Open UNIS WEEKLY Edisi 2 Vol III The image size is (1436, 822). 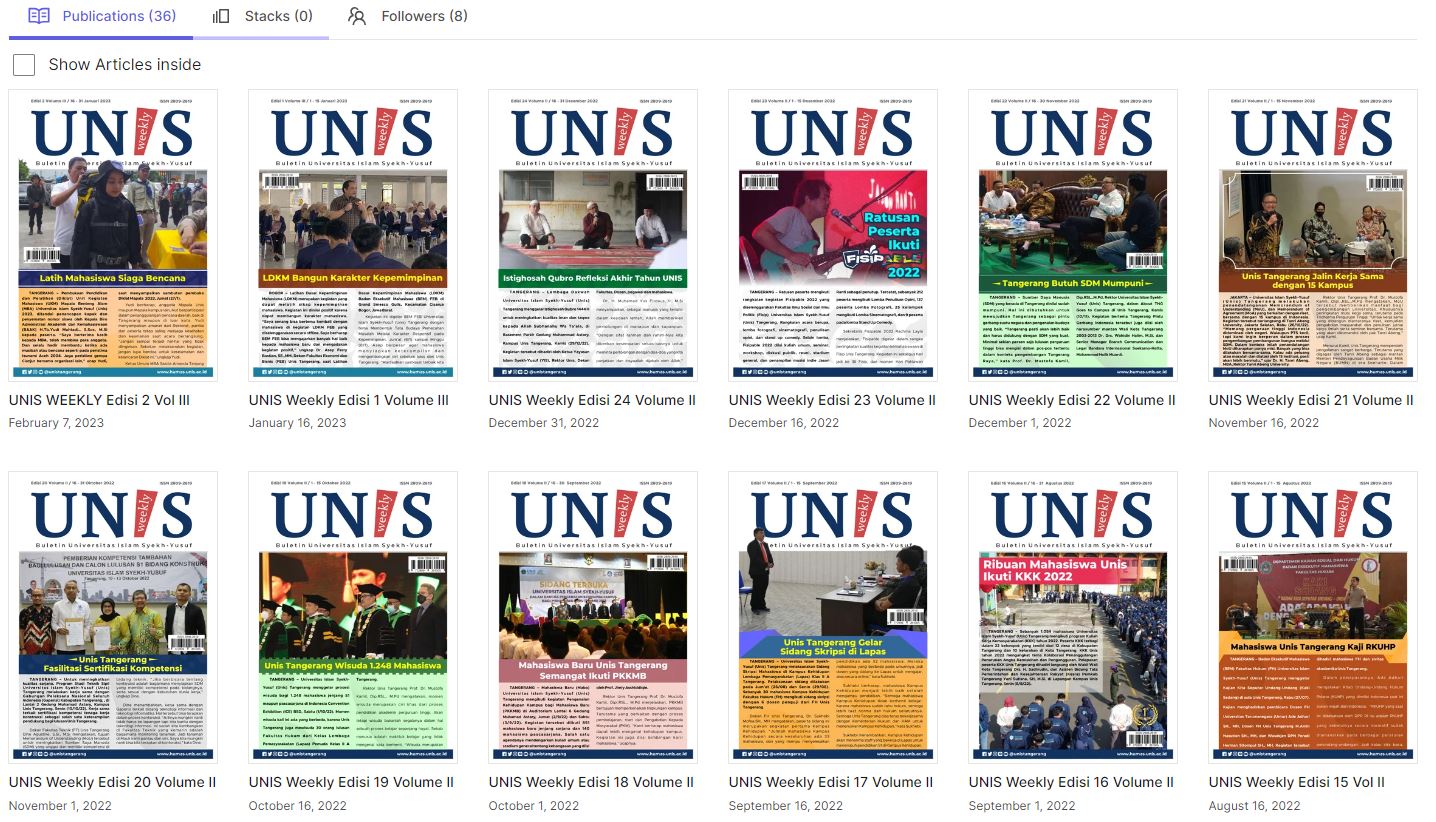point(99,399)
